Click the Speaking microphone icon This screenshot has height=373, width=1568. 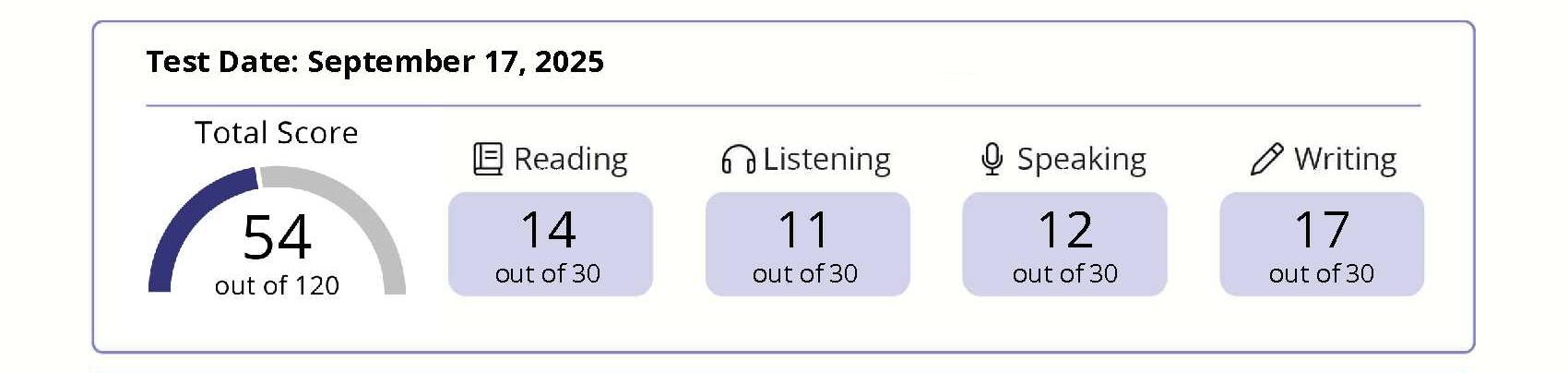coord(992,159)
